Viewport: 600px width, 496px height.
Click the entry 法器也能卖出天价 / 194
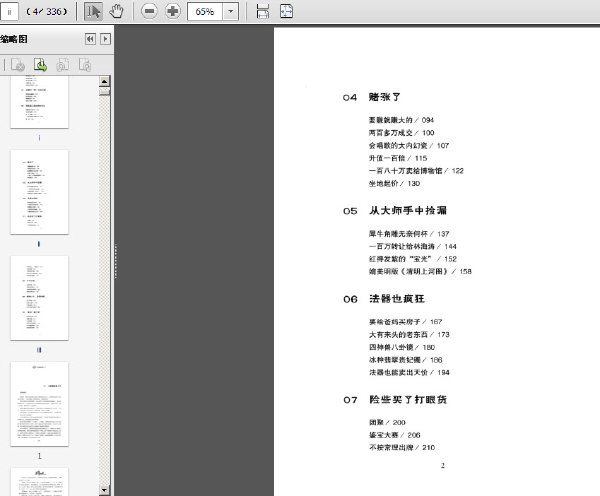tap(409, 372)
